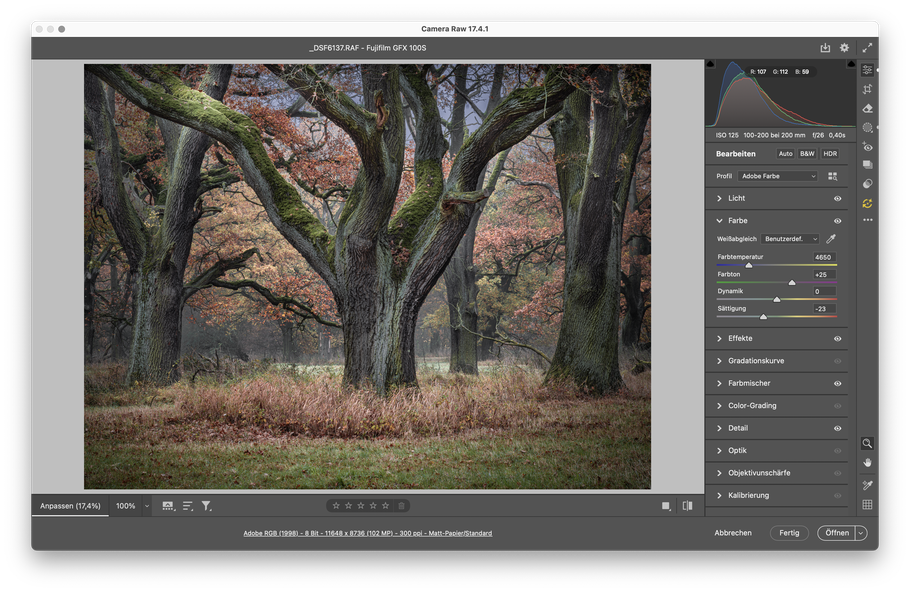Click the trash mark-for-deletion icon
910x592 pixels.
(x=401, y=506)
